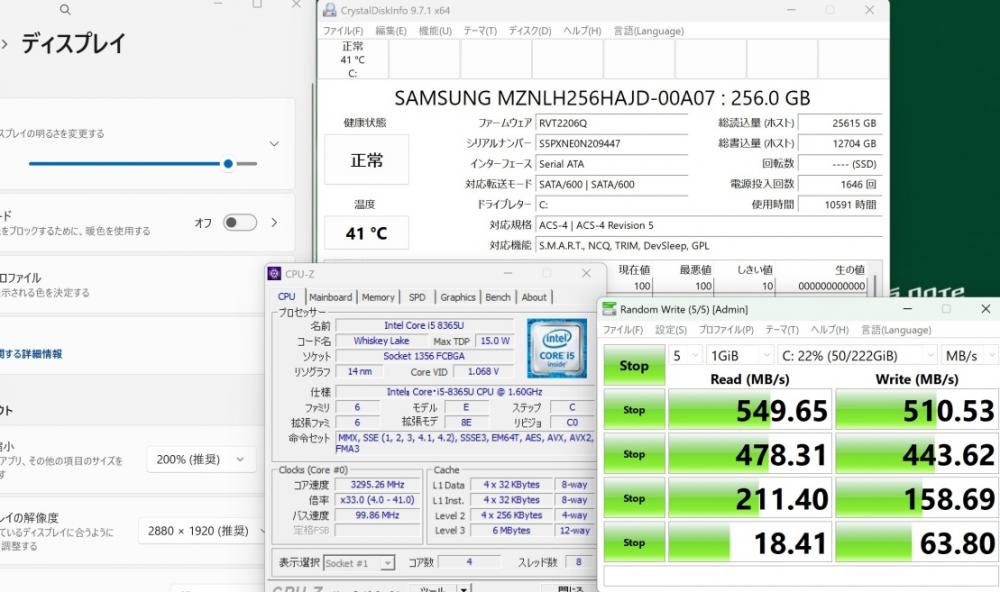Toggle the night light switch off/on
1000x592 pixels.
240,223
